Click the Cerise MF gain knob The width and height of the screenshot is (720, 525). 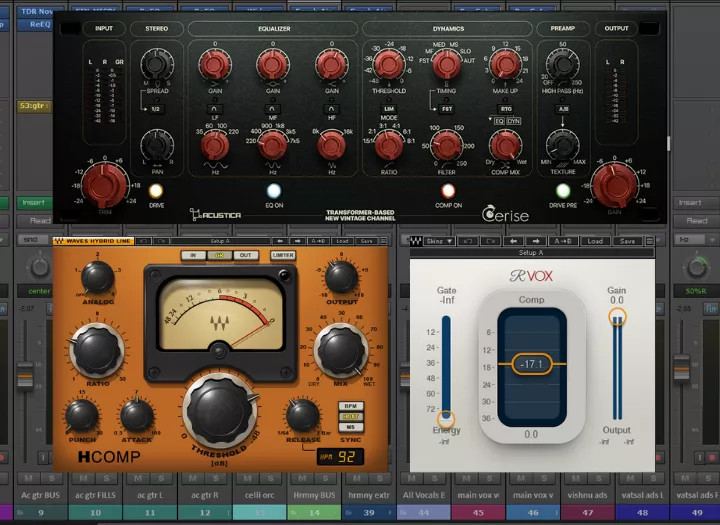point(272,65)
